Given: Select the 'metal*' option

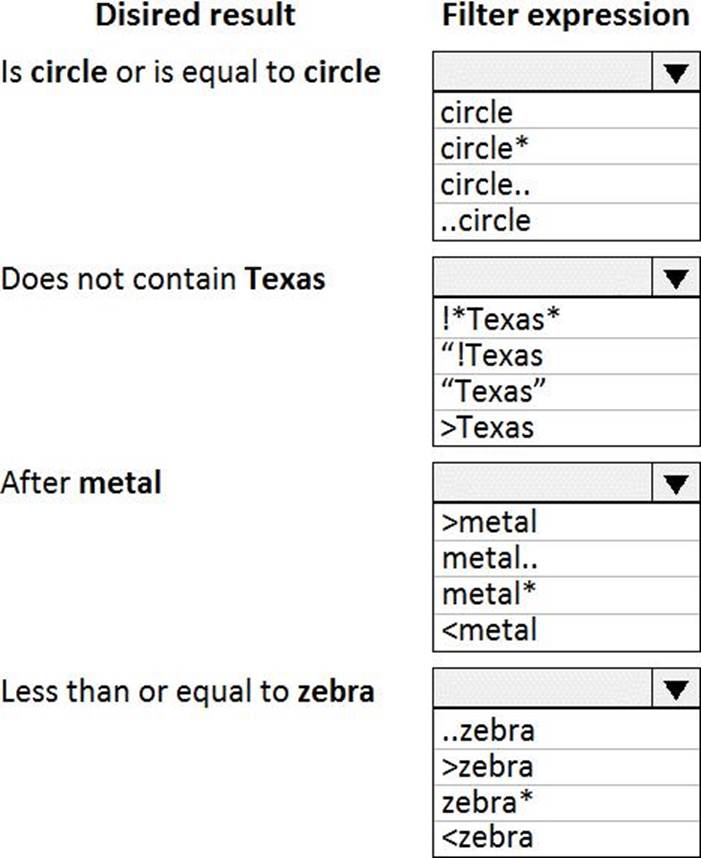Looking at the screenshot, I should 566,595.
